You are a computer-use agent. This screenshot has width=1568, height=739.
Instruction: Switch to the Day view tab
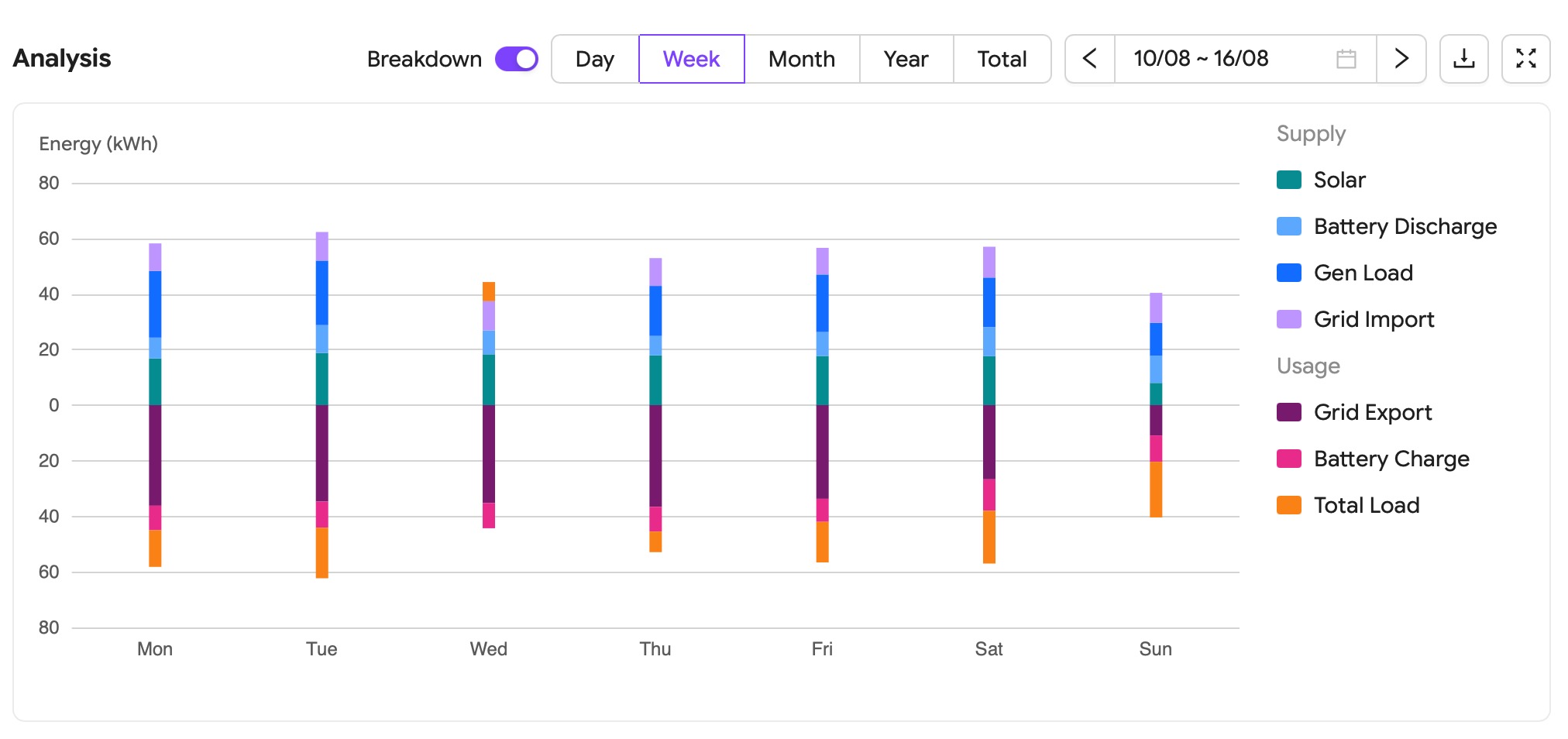(x=595, y=59)
